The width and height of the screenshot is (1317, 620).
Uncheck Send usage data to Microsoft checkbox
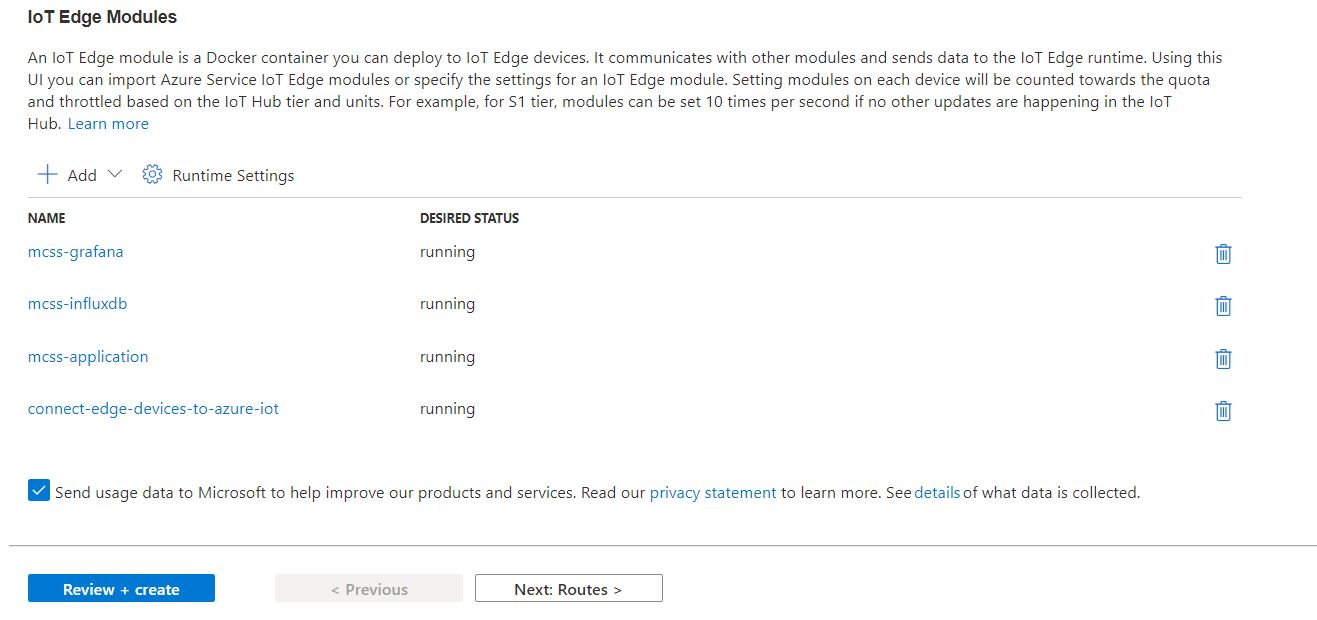(39, 491)
